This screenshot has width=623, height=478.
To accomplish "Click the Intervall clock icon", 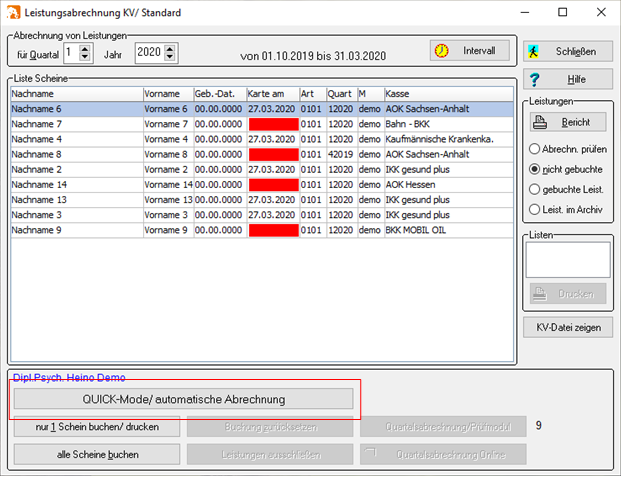I will click(x=441, y=51).
